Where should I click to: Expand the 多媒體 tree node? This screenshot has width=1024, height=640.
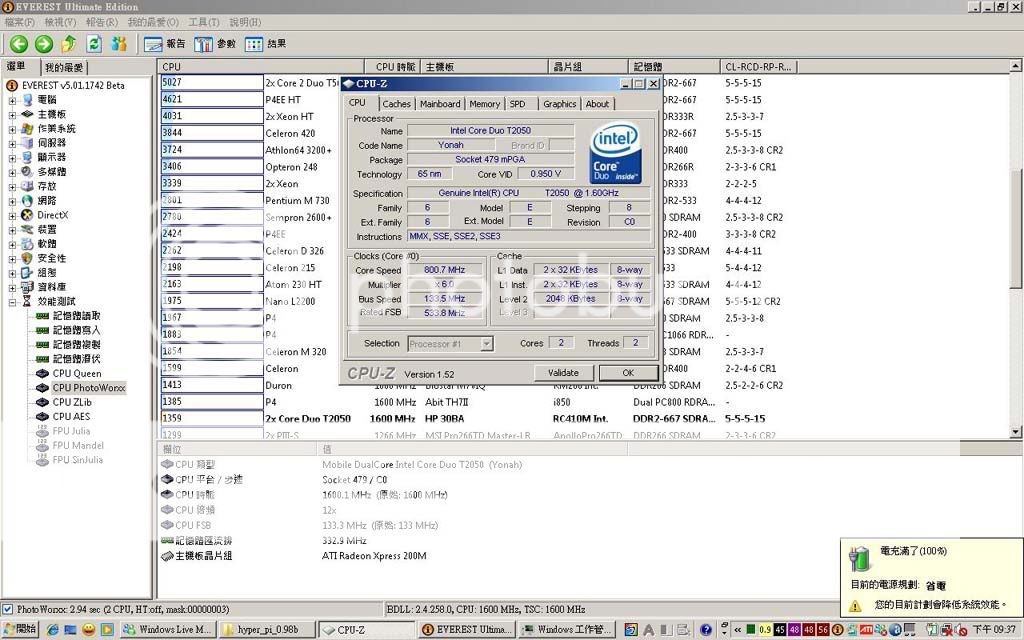click(x=12, y=172)
